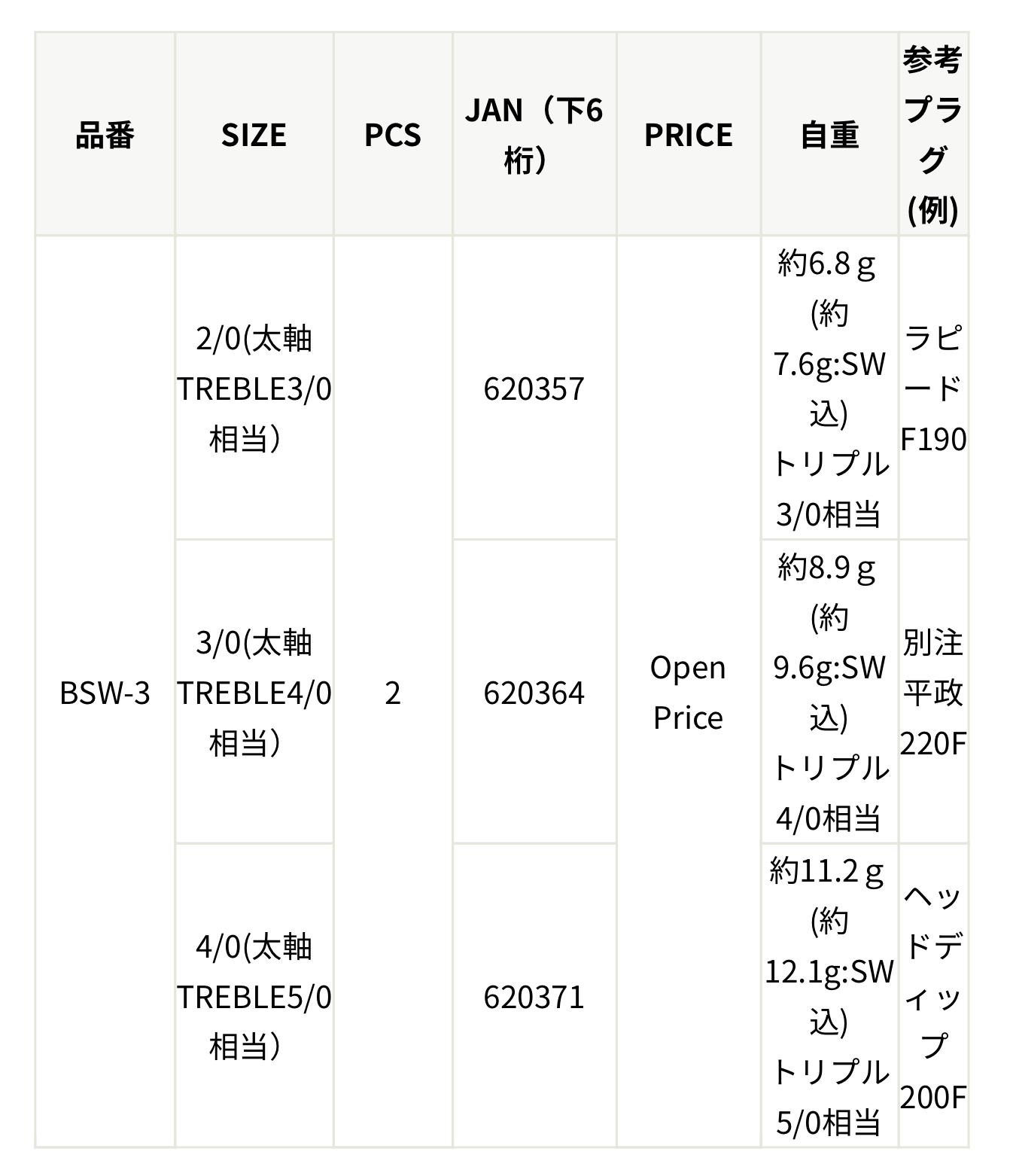The height and width of the screenshot is (1176, 1013).
Task: Click the 約11.2g weight cell
Action: pyautogui.click(x=829, y=997)
